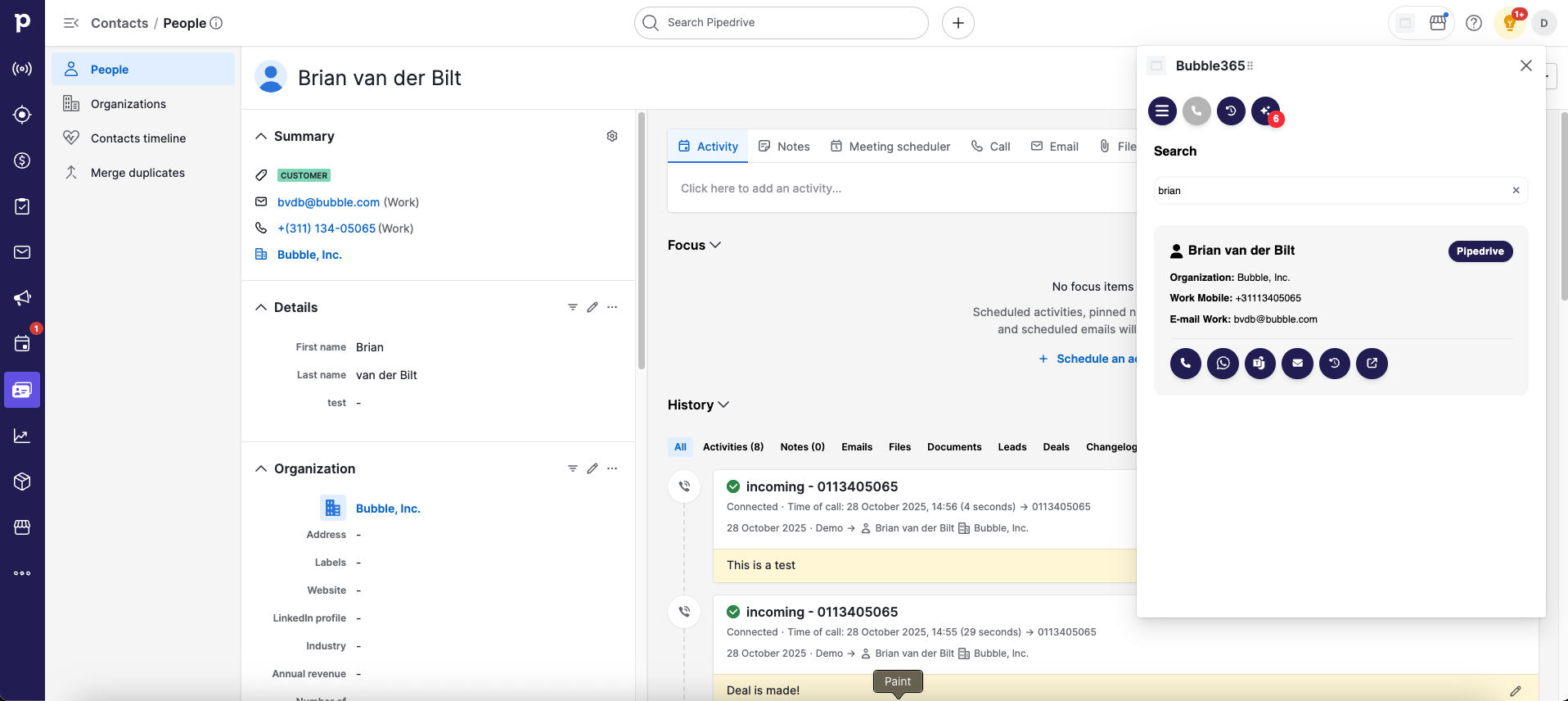
Task: Click the Search Pipedrive field
Action: click(x=782, y=23)
